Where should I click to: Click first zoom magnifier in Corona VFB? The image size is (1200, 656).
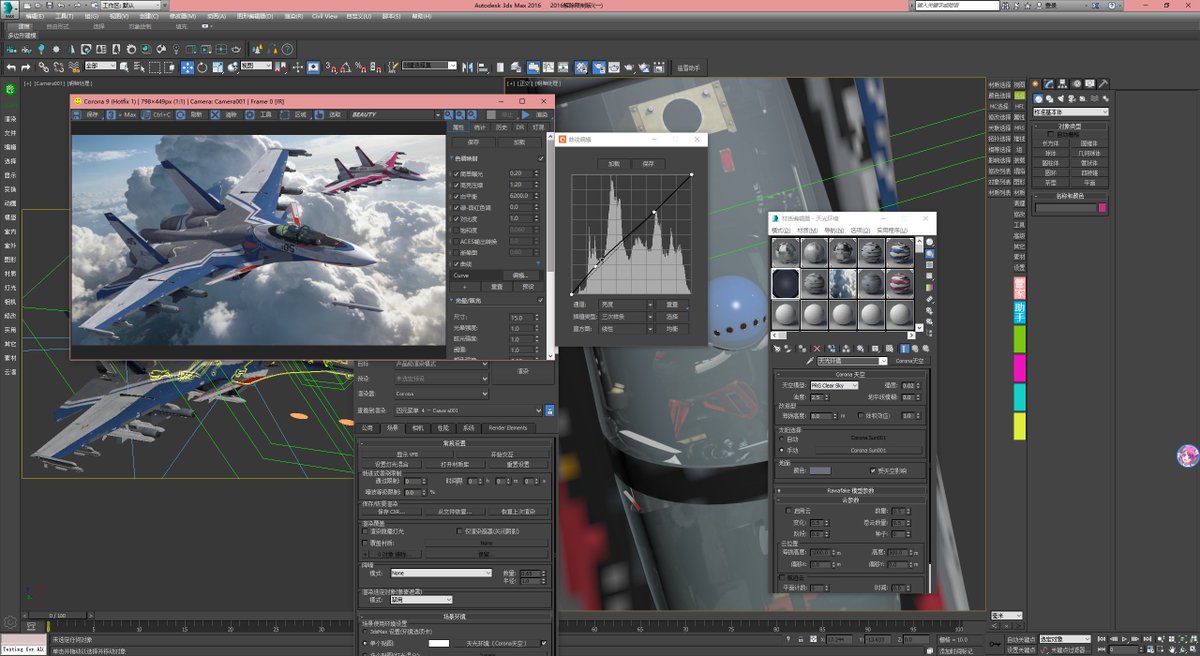[448, 115]
